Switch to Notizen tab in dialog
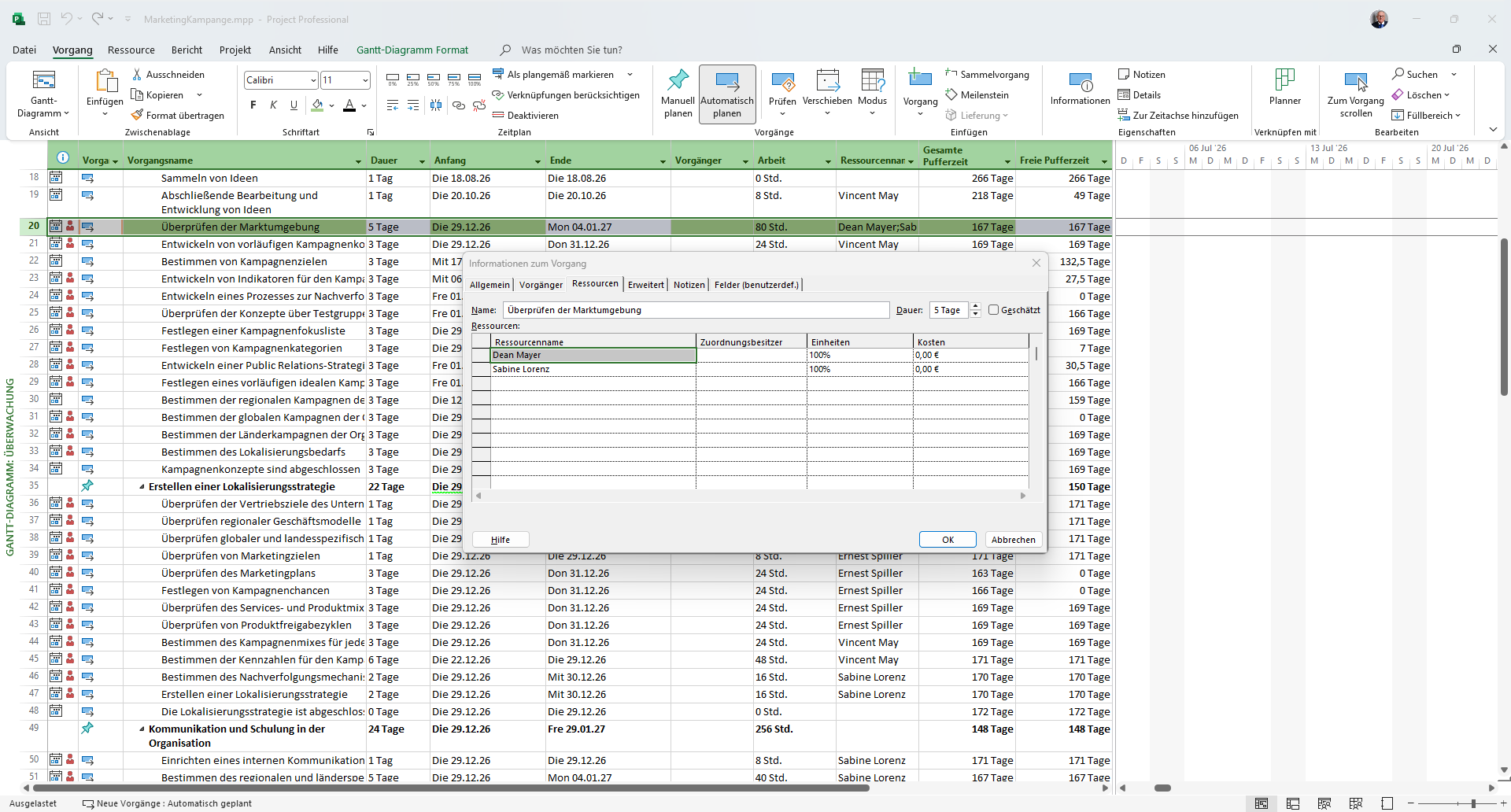Viewport: 1511px width, 812px height. [x=689, y=285]
